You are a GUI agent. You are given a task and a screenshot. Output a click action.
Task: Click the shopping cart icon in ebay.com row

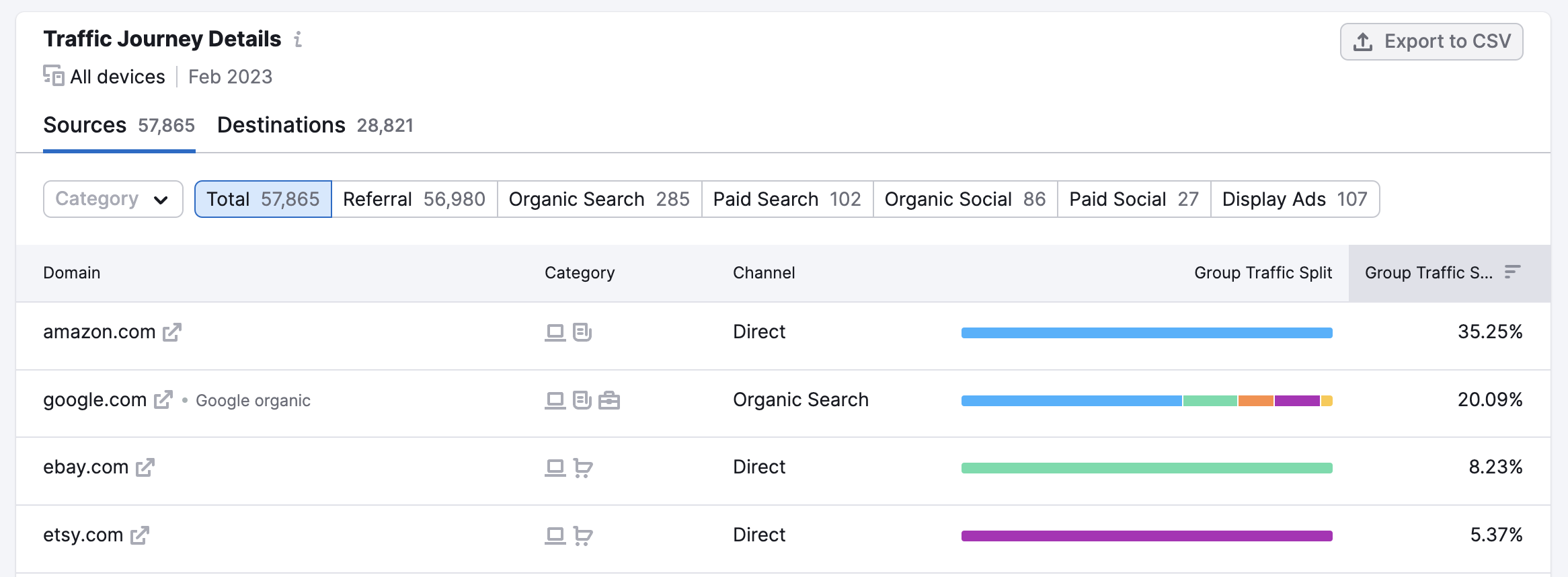pos(583,467)
